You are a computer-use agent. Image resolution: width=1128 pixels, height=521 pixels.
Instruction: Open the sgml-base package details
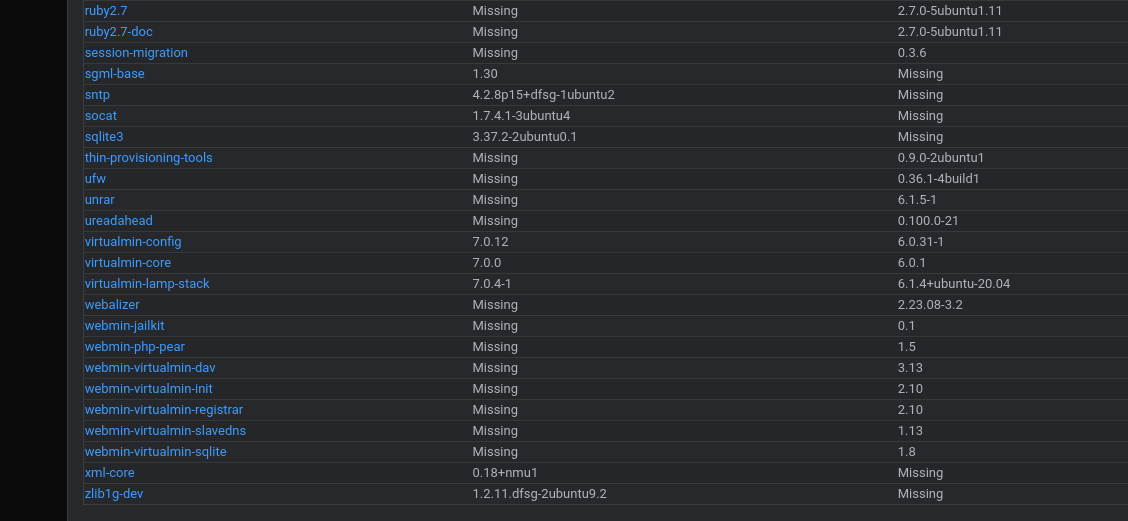[x=114, y=73]
